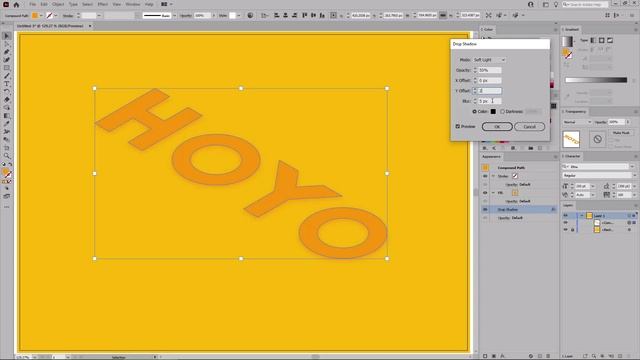Click the Drop Shadow fx icon in Appearance

(x=553, y=209)
